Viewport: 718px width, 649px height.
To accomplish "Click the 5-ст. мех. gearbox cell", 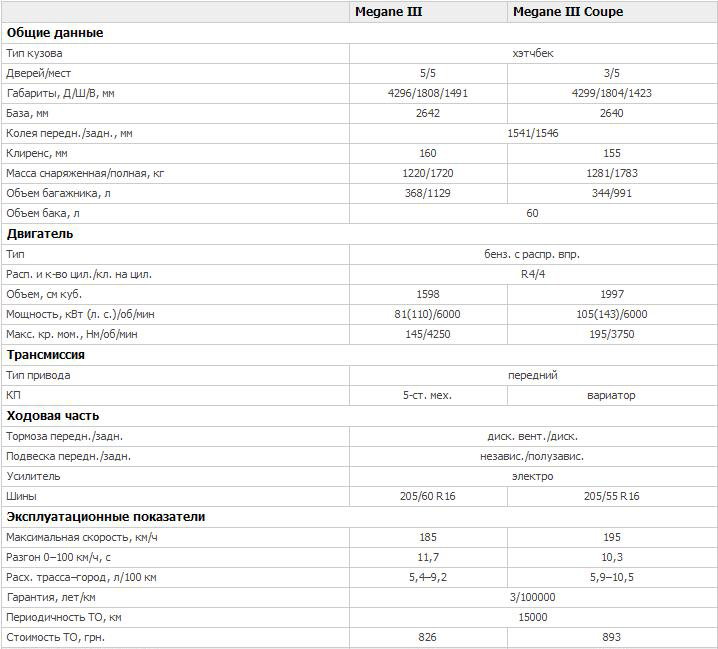I will 427,395.
